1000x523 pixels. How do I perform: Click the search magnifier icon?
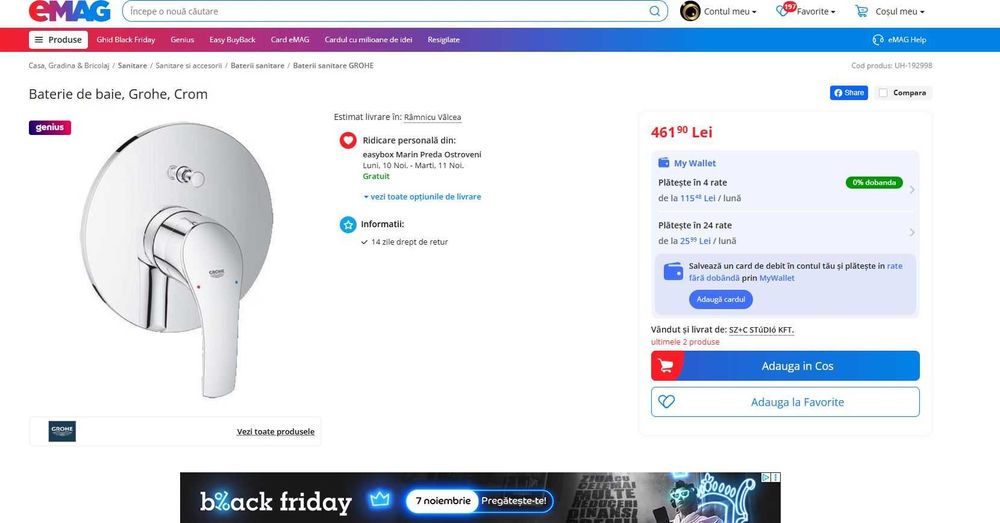[654, 11]
